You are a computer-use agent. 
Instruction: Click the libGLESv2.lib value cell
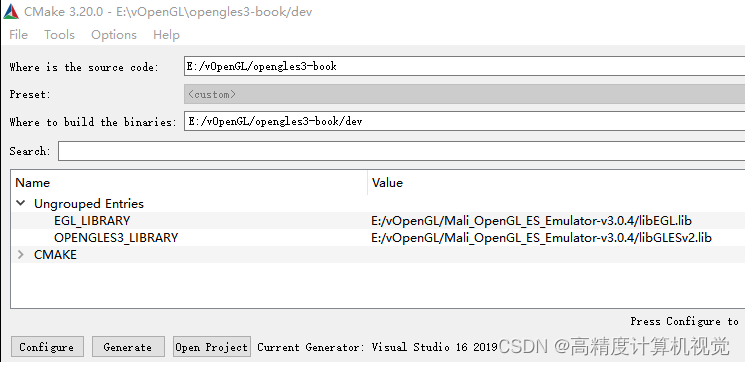[541, 238]
